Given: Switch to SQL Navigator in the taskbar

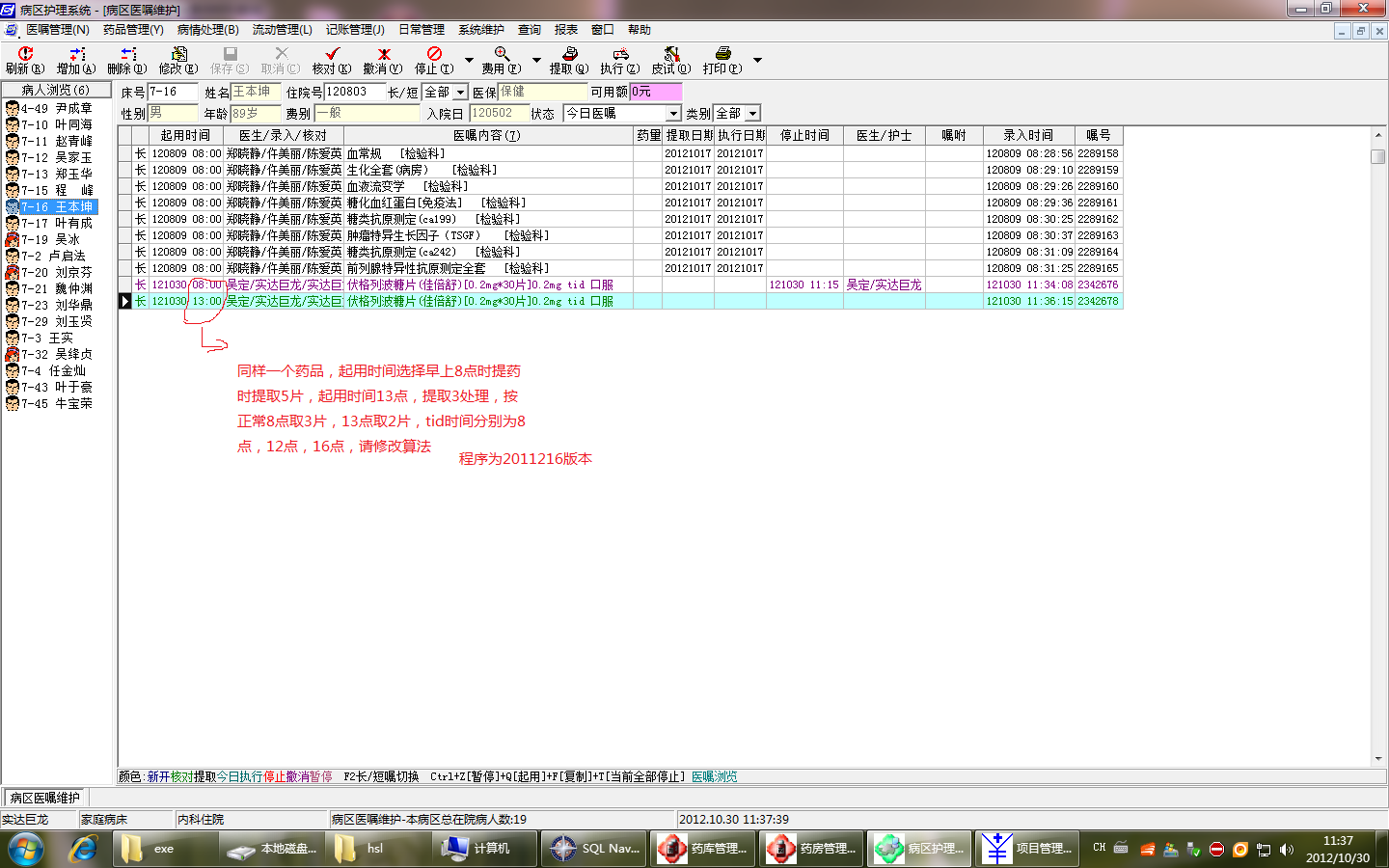Looking at the screenshot, I should coord(592,849).
